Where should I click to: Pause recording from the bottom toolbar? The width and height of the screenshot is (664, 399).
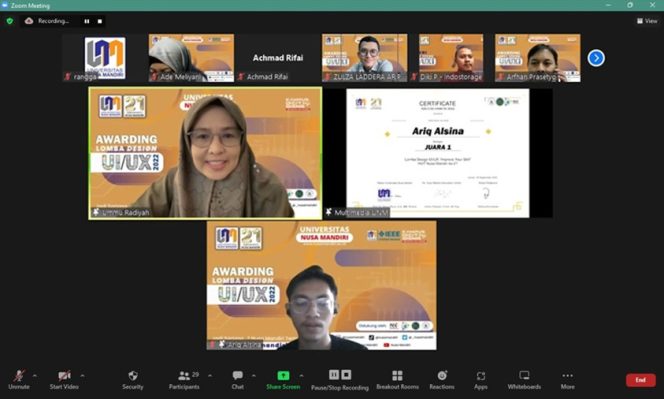[334, 374]
